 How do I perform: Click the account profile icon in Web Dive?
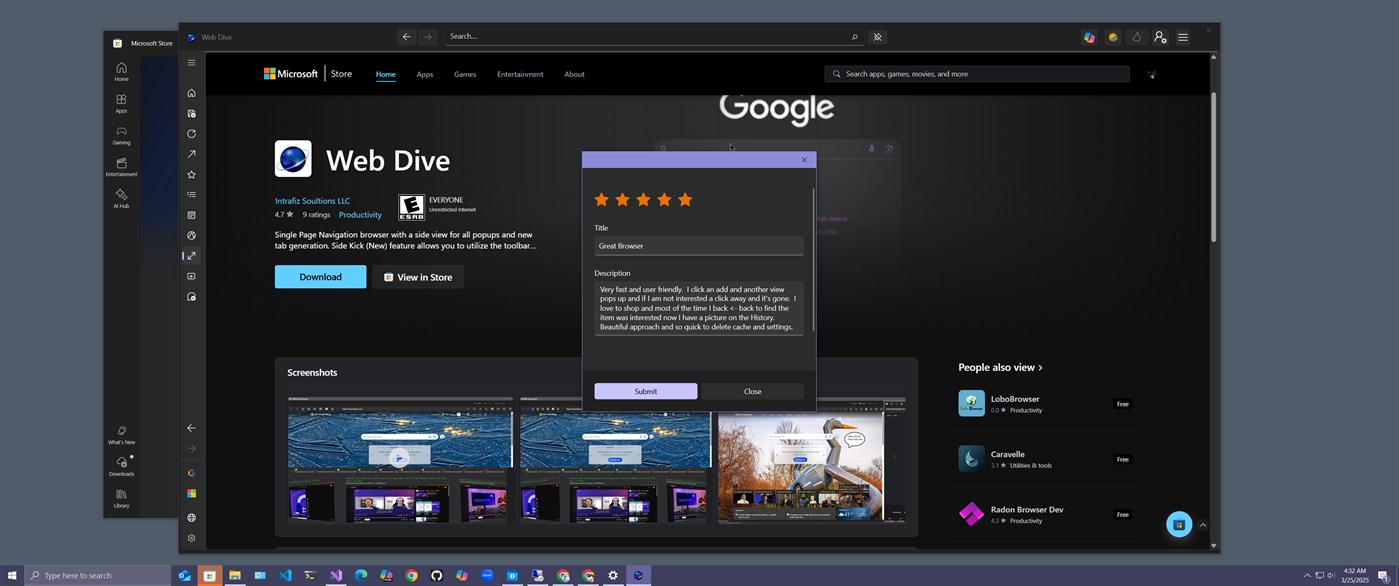point(1160,37)
